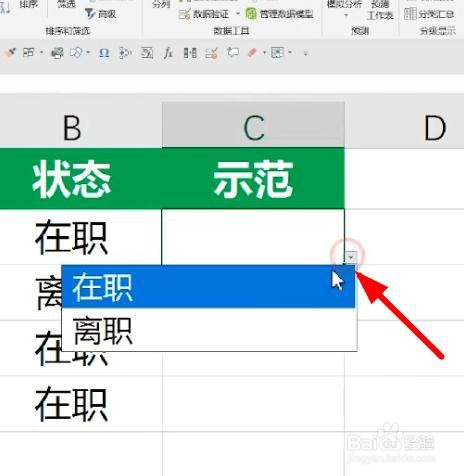Choose 在职 from the dropdown list

click(209, 287)
